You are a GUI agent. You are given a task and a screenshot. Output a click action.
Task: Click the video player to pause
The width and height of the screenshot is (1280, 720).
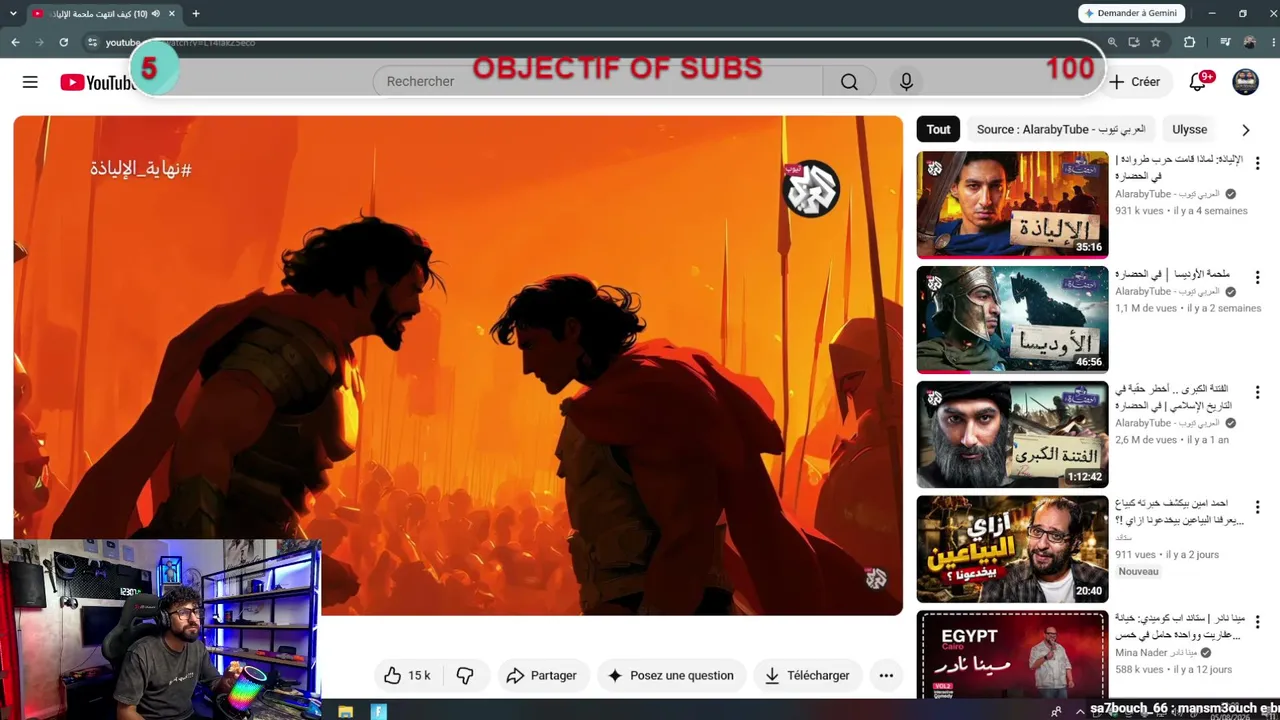click(458, 365)
